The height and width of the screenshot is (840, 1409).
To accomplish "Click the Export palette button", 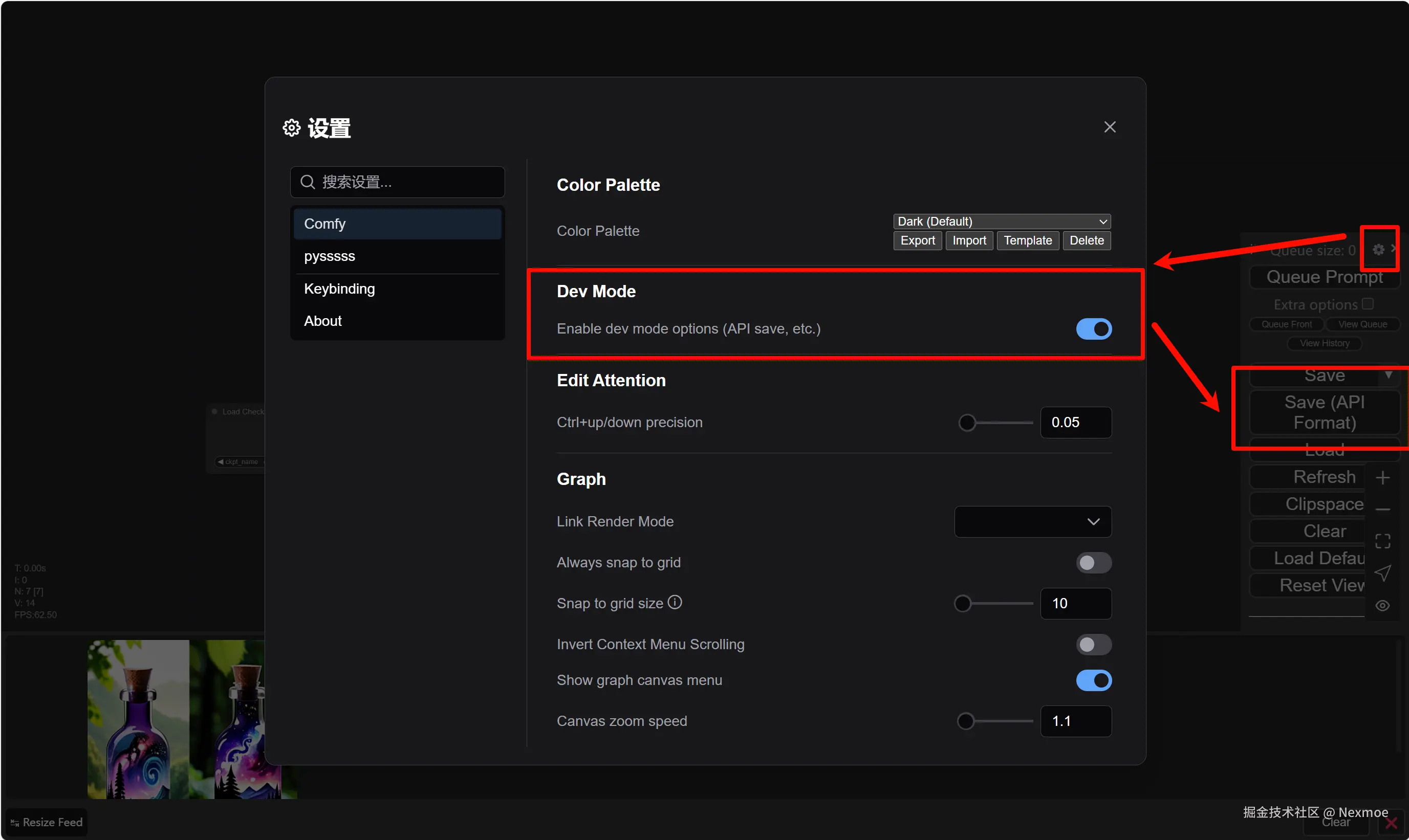I will click(918, 240).
